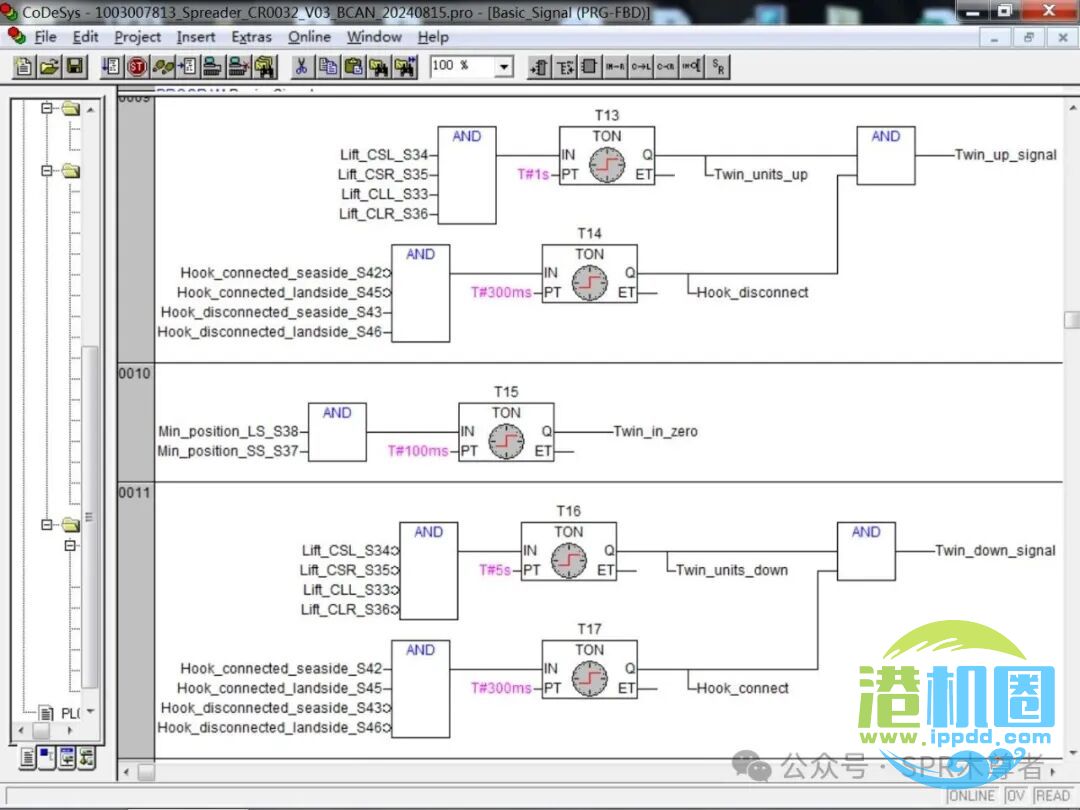Viewport: 1080px width, 810px height.
Task: Switch to the first tab under project tree
Action: coord(27,757)
